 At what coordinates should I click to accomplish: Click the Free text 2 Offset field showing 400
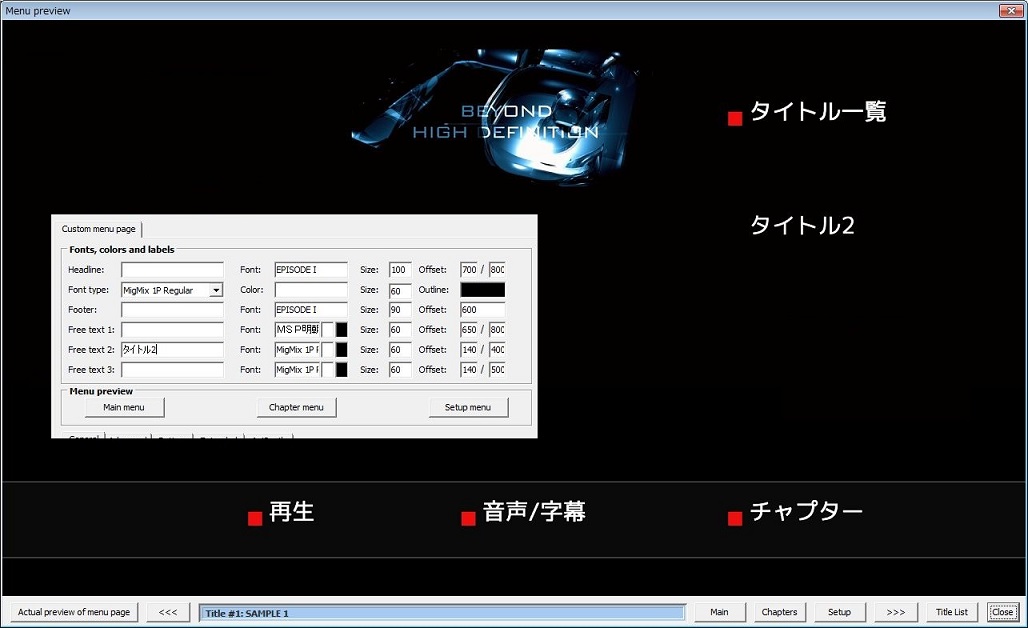click(497, 349)
